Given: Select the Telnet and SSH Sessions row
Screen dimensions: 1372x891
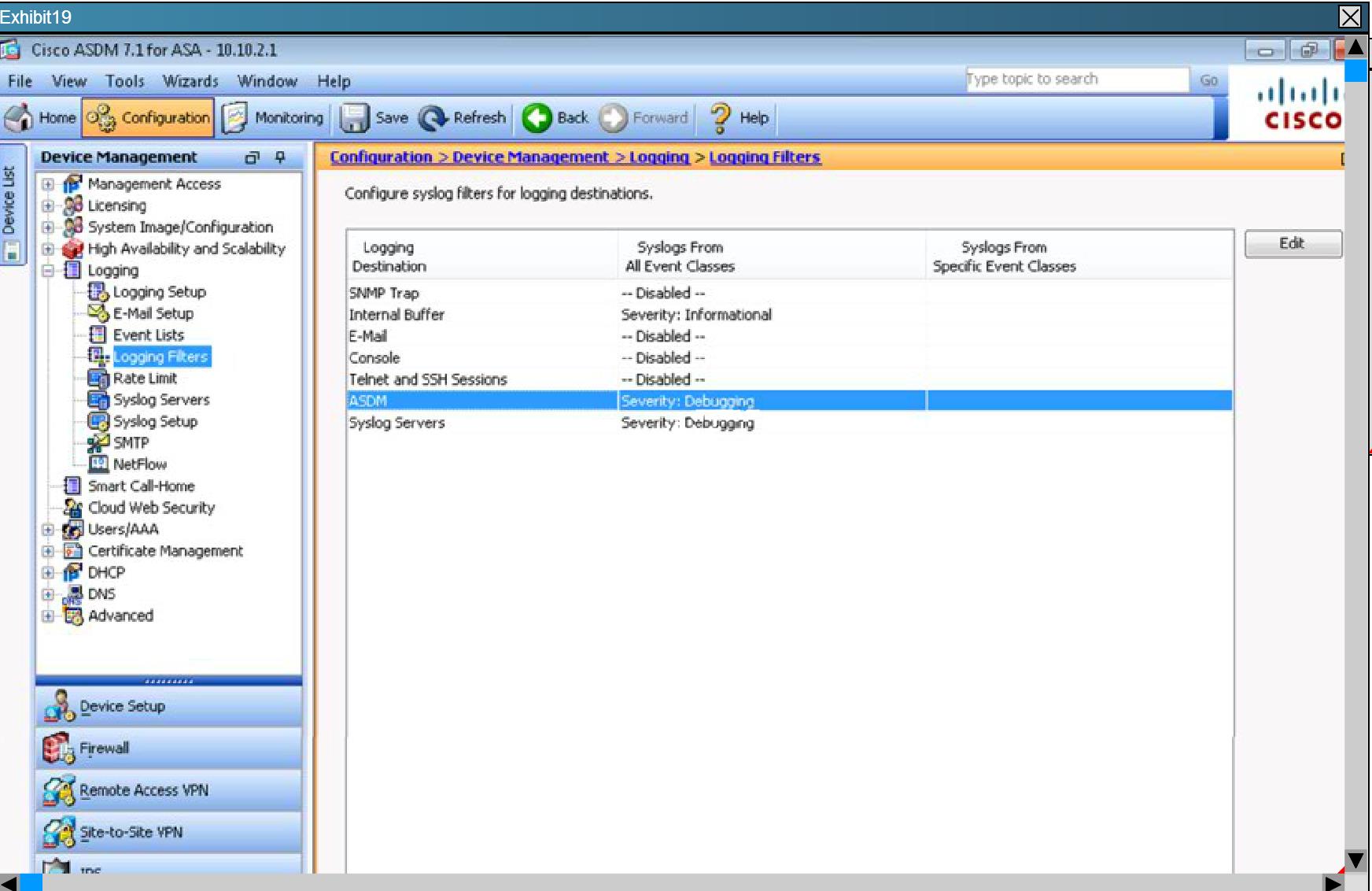Looking at the screenshot, I should pos(789,379).
